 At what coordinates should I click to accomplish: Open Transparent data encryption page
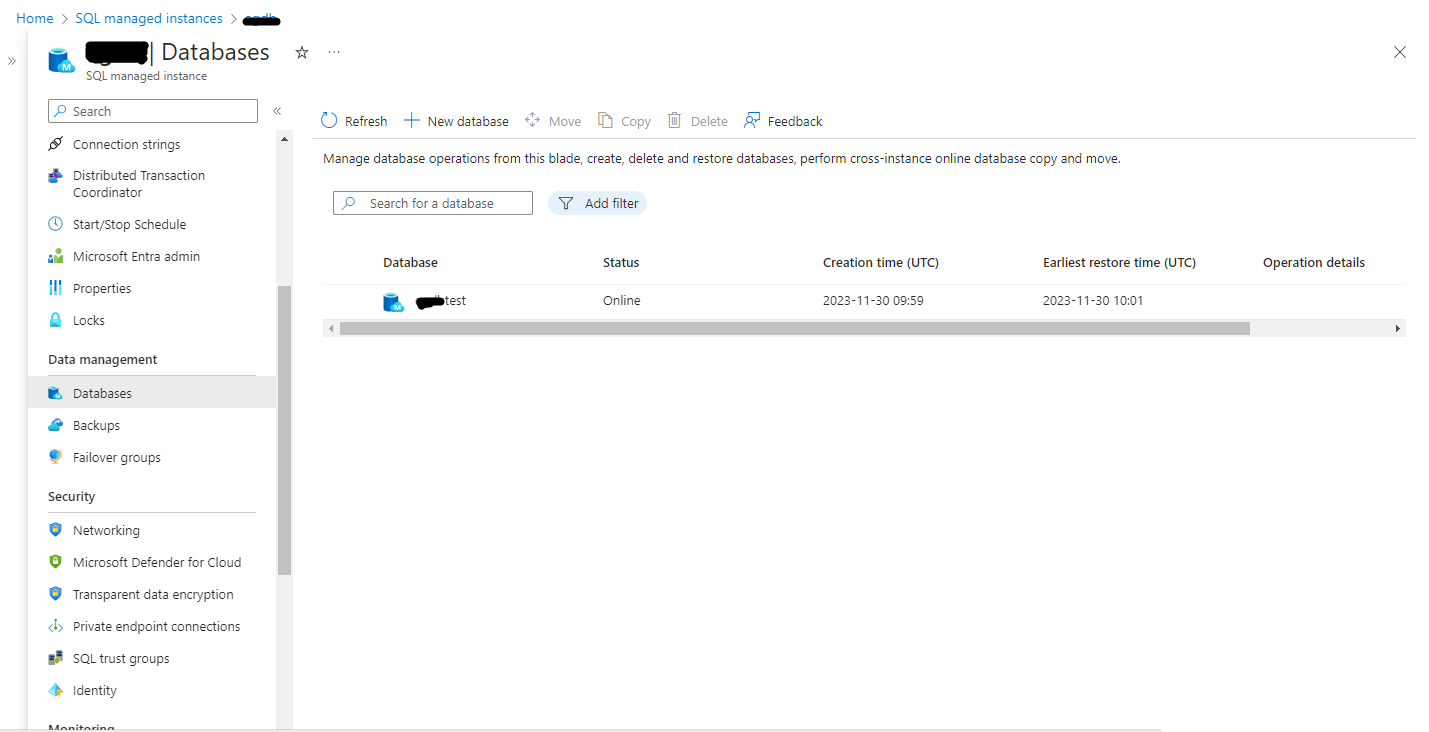152,594
